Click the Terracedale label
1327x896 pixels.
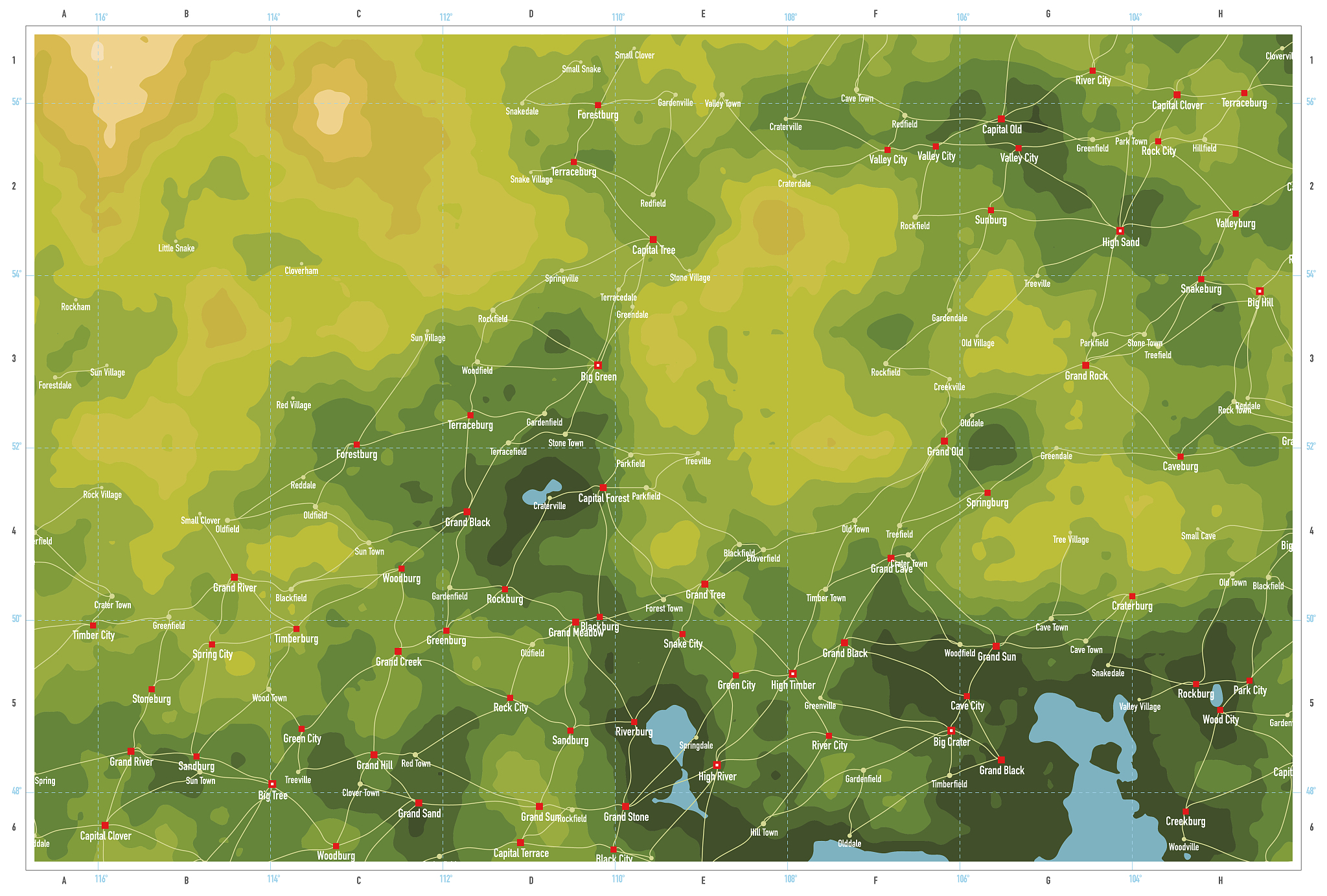point(619,298)
